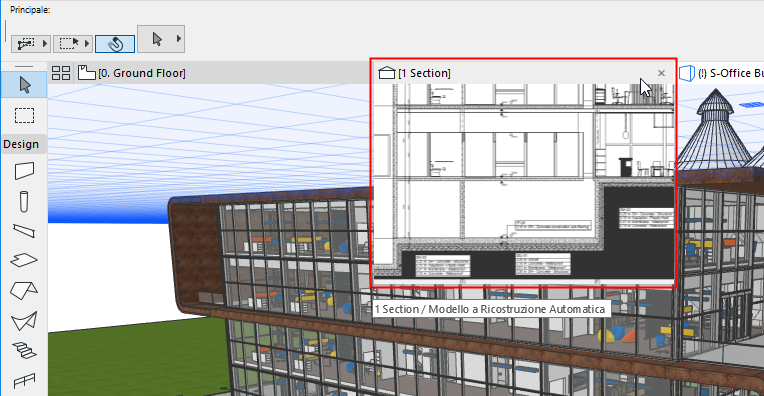
Task: Click the Section tab preview thumbnail
Action: (x=523, y=184)
